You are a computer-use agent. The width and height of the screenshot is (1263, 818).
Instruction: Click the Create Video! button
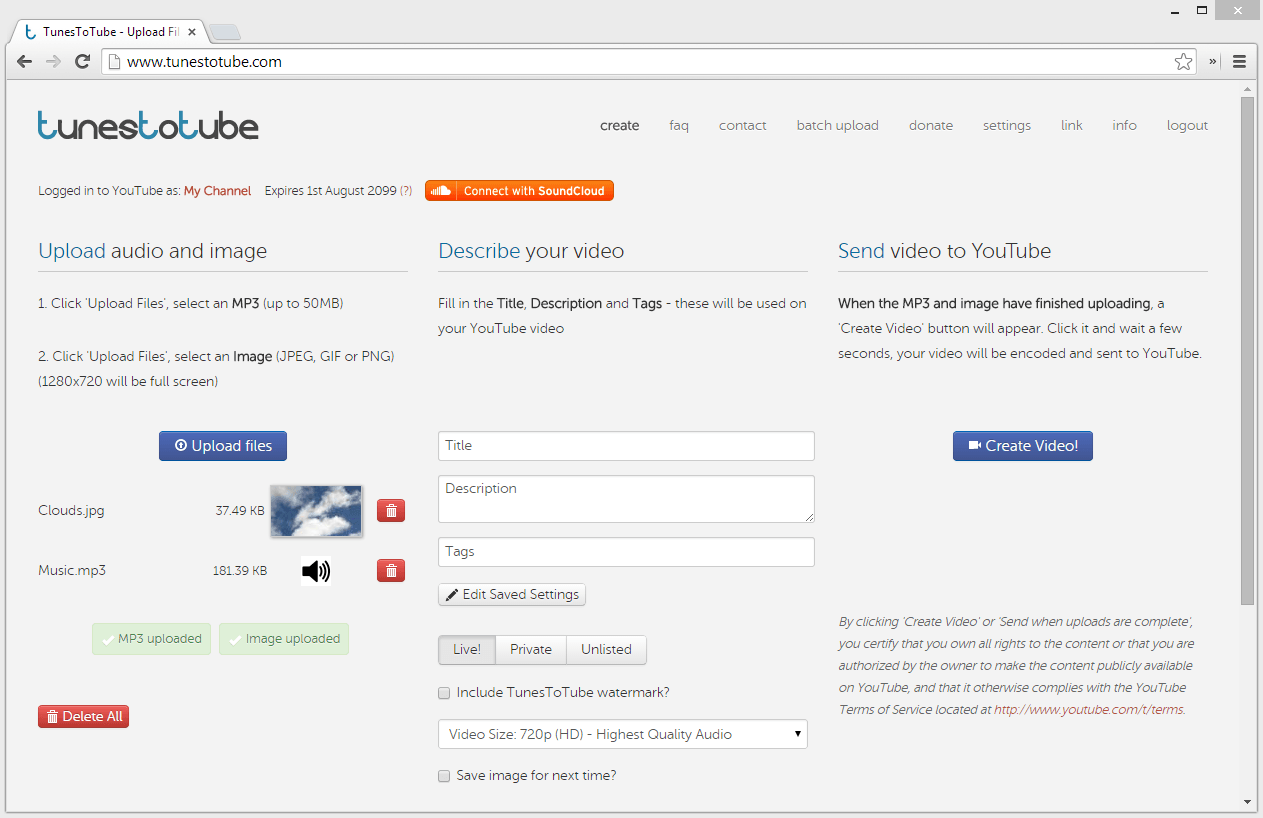1023,446
